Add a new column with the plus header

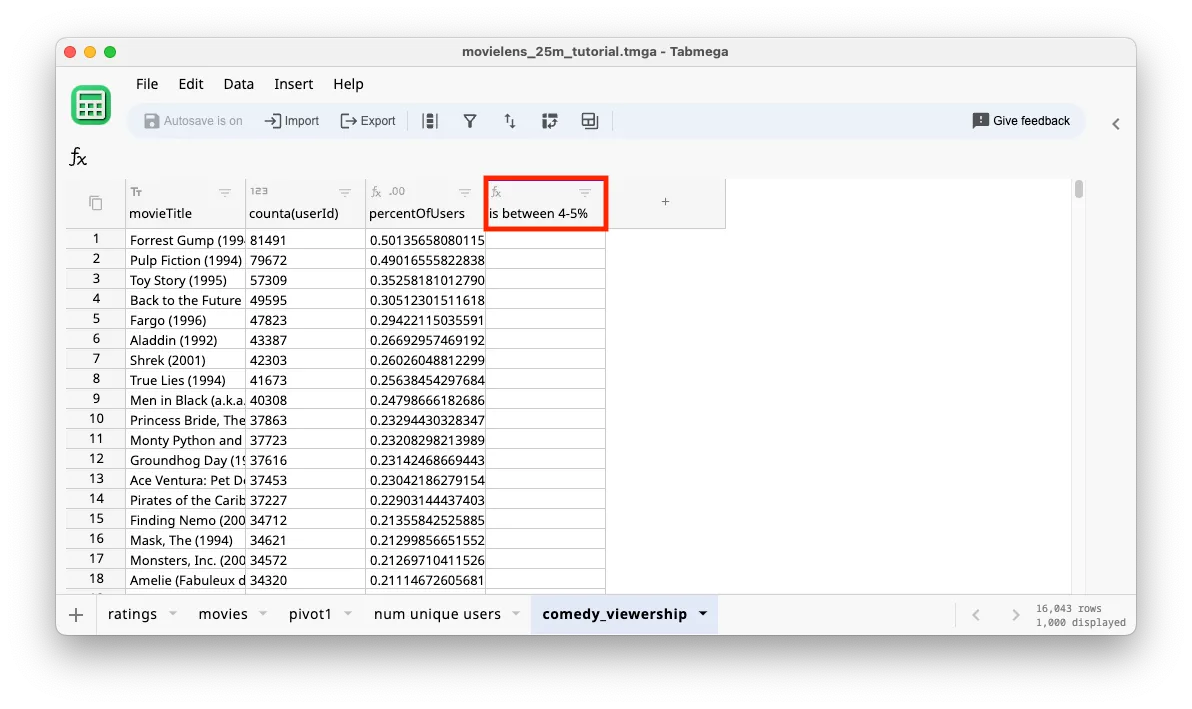click(x=665, y=201)
